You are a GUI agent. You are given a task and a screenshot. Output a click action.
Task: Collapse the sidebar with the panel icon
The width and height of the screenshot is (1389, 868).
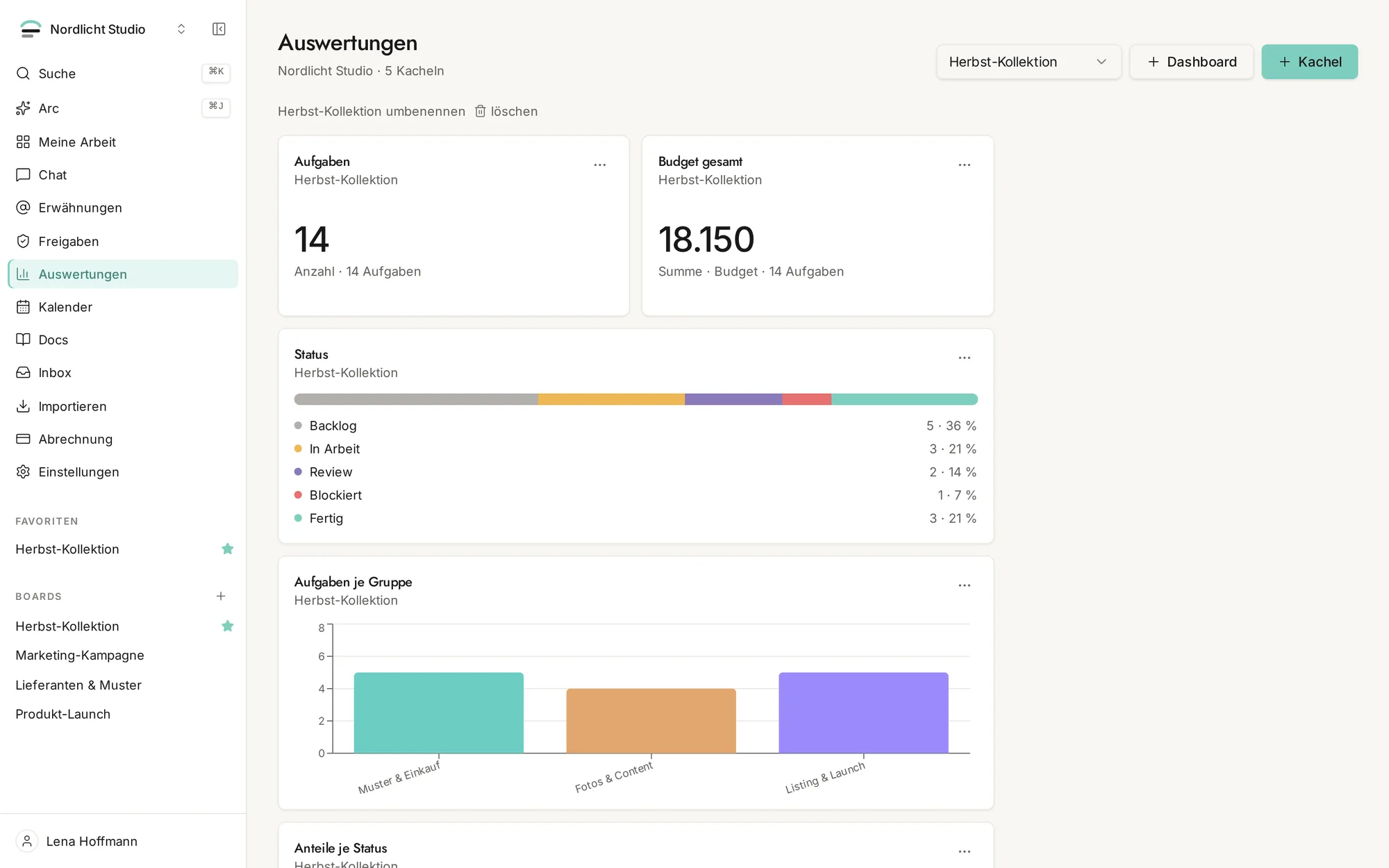pyautogui.click(x=219, y=28)
